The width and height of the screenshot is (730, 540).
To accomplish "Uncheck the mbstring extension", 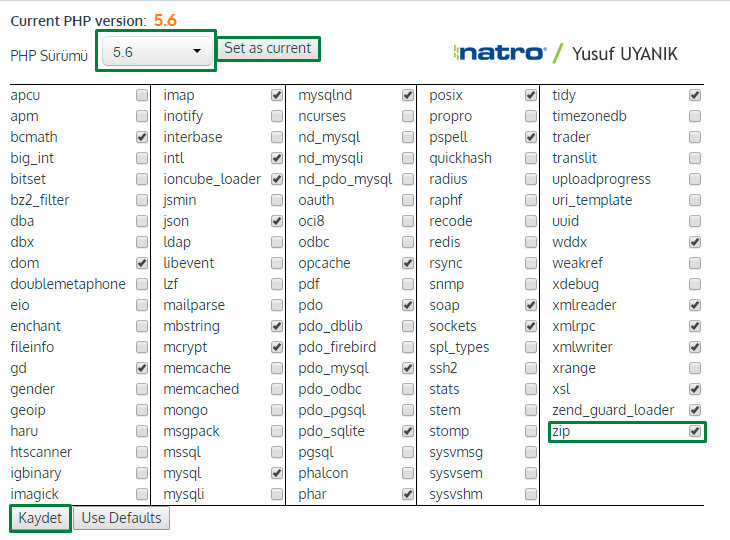I will [x=277, y=326].
